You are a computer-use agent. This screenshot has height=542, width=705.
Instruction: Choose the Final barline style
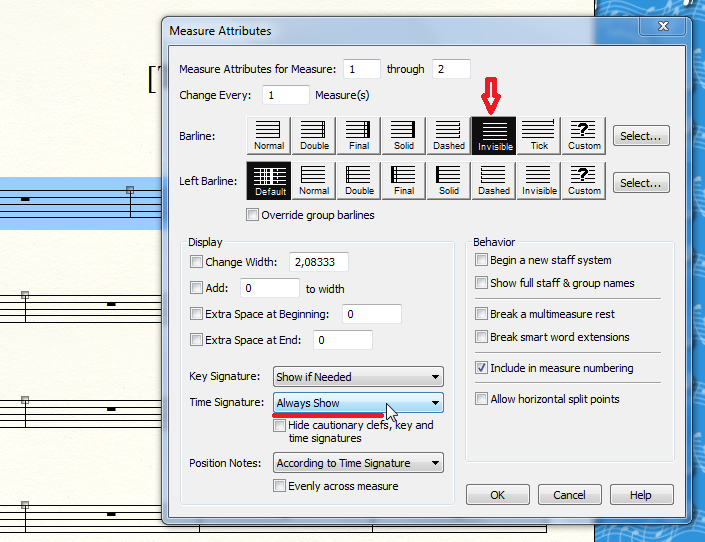pyautogui.click(x=359, y=135)
